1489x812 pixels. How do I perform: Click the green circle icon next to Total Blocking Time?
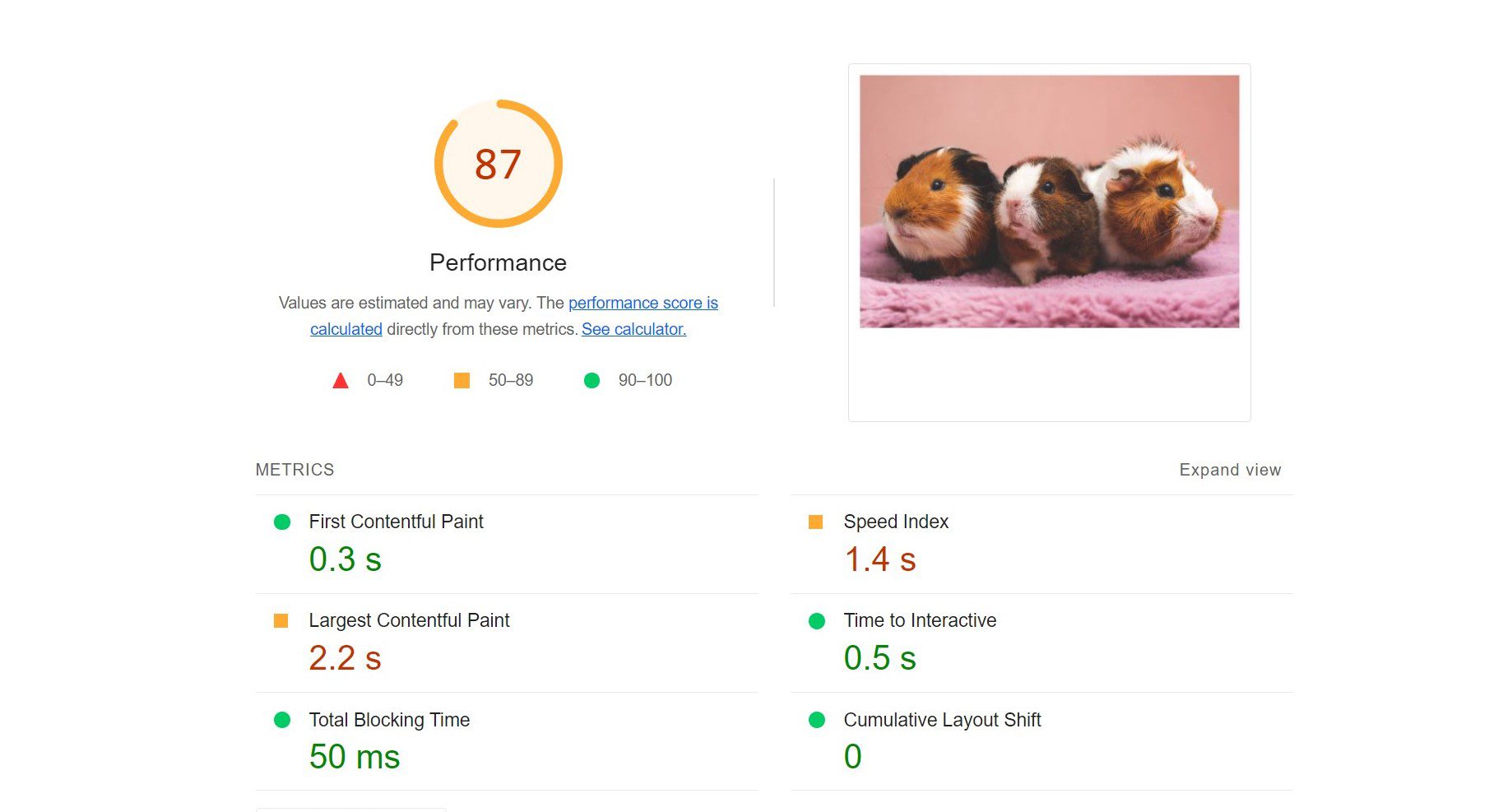(284, 720)
